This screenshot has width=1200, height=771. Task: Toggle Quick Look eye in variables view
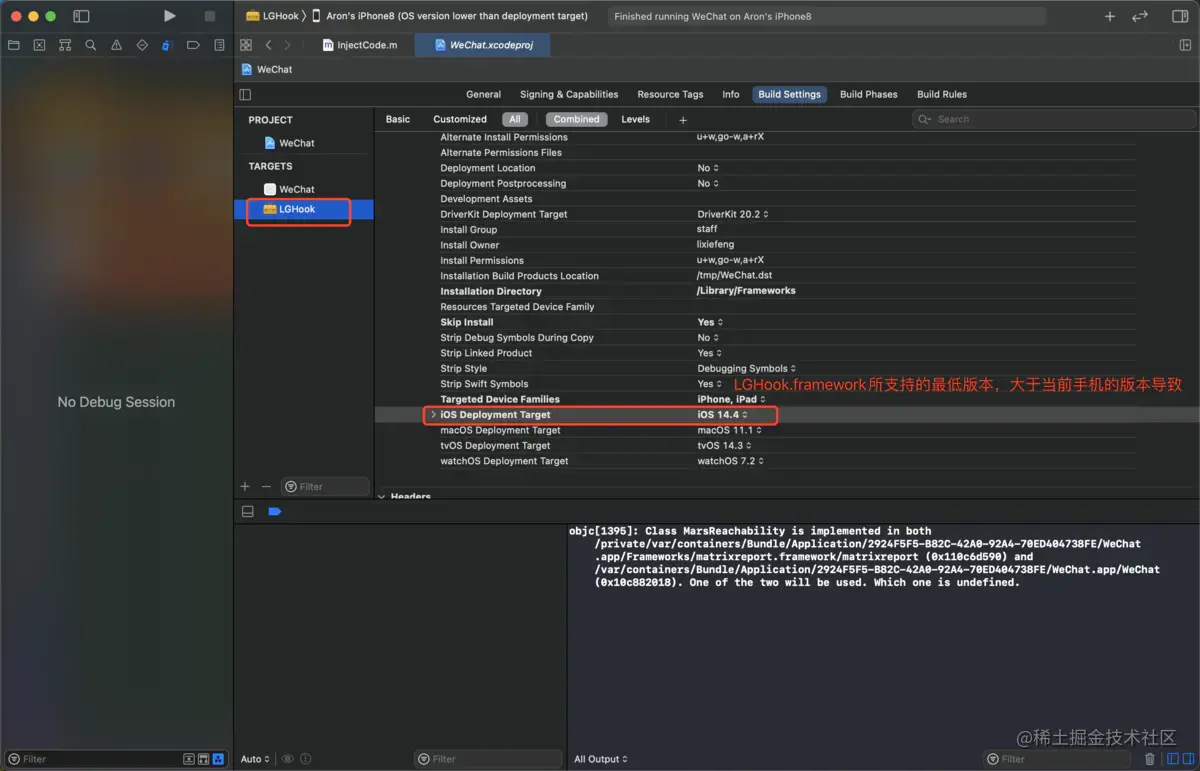point(288,759)
